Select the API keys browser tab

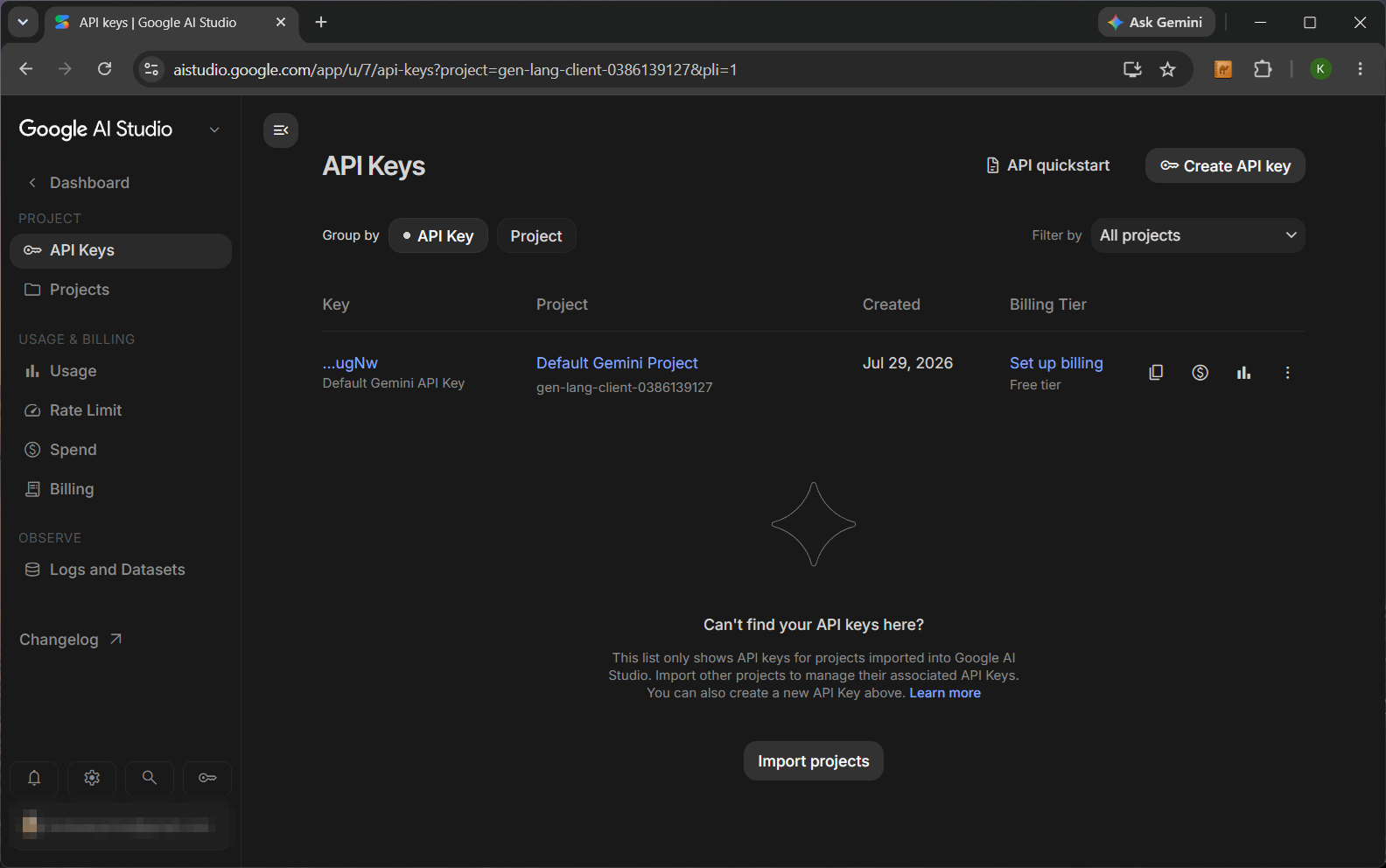pos(171,23)
